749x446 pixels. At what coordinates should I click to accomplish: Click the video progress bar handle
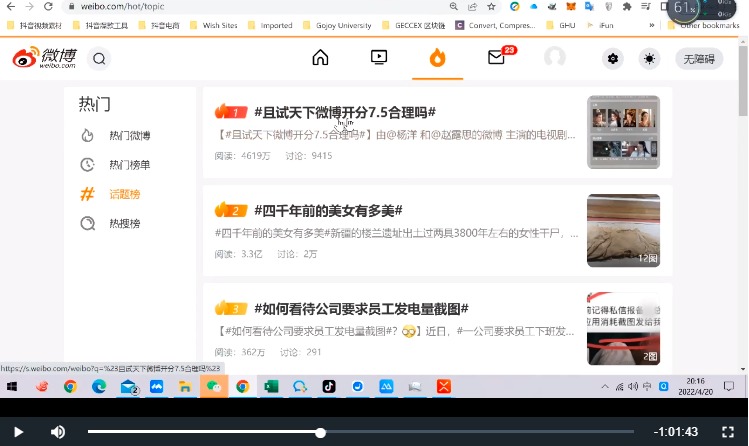coord(320,432)
